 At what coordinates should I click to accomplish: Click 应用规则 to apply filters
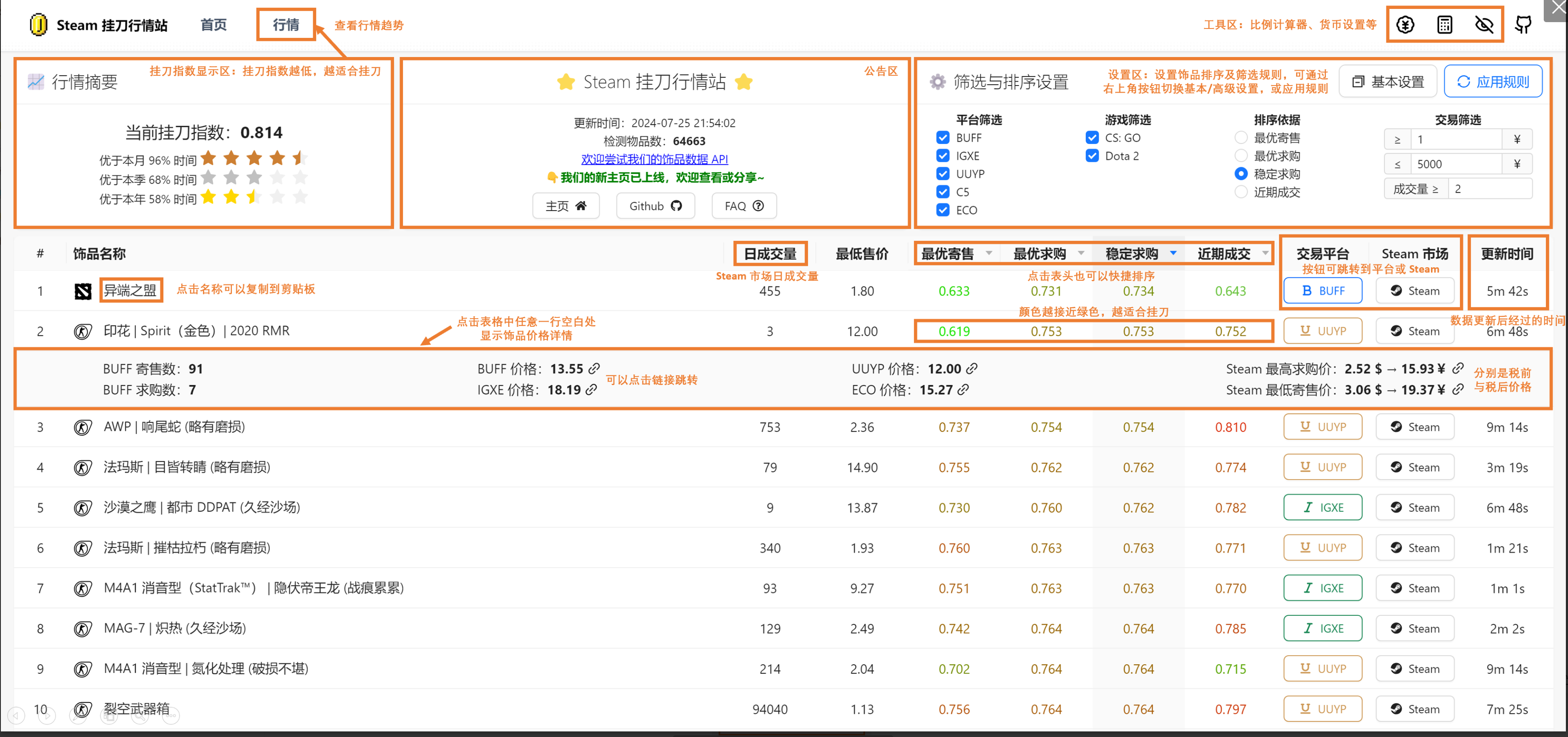pos(1493,82)
